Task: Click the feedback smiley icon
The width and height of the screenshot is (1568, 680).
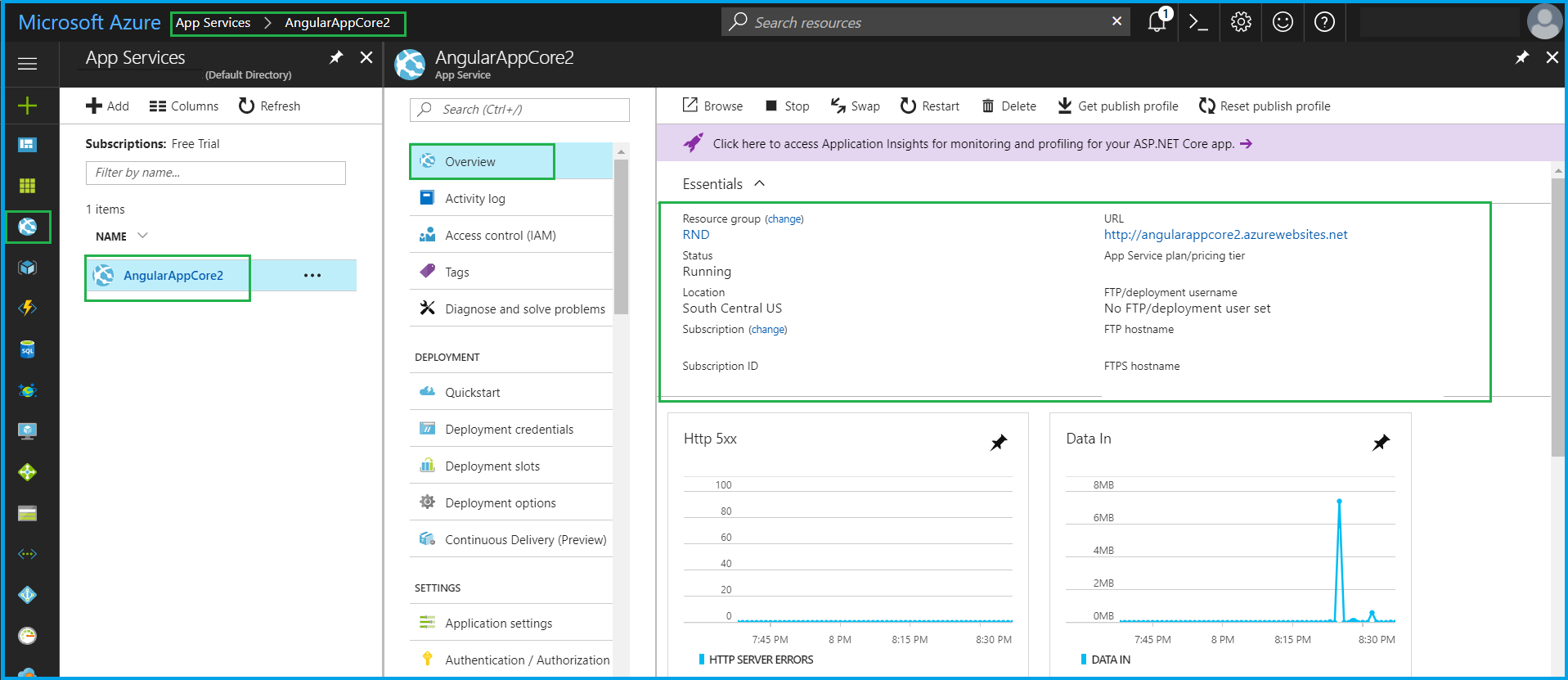Action: (x=1283, y=22)
